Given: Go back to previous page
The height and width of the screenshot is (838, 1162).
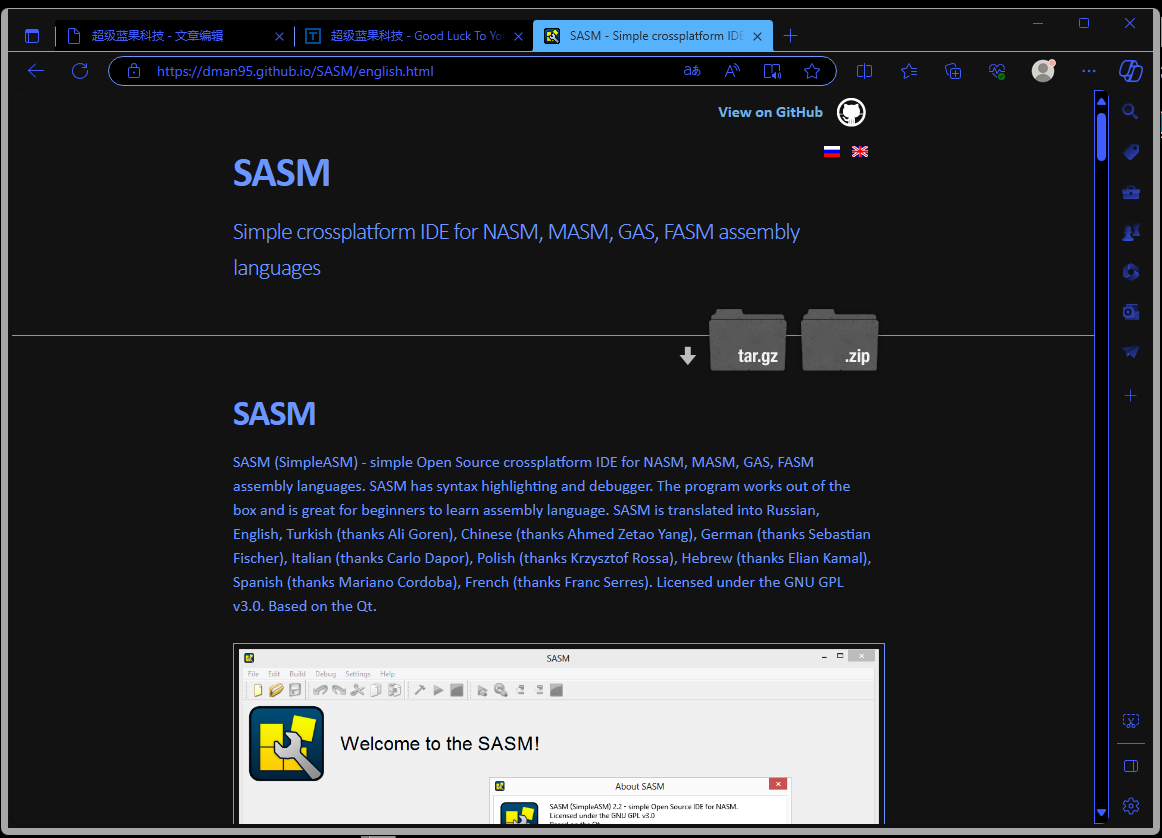Looking at the screenshot, I should [36, 71].
